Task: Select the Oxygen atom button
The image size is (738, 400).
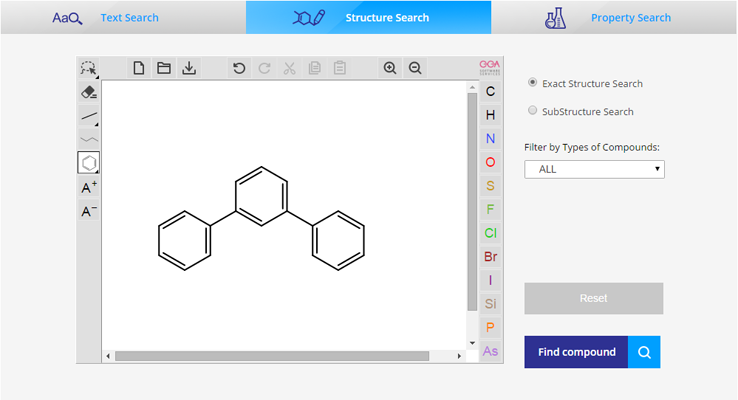Action: [490, 162]
